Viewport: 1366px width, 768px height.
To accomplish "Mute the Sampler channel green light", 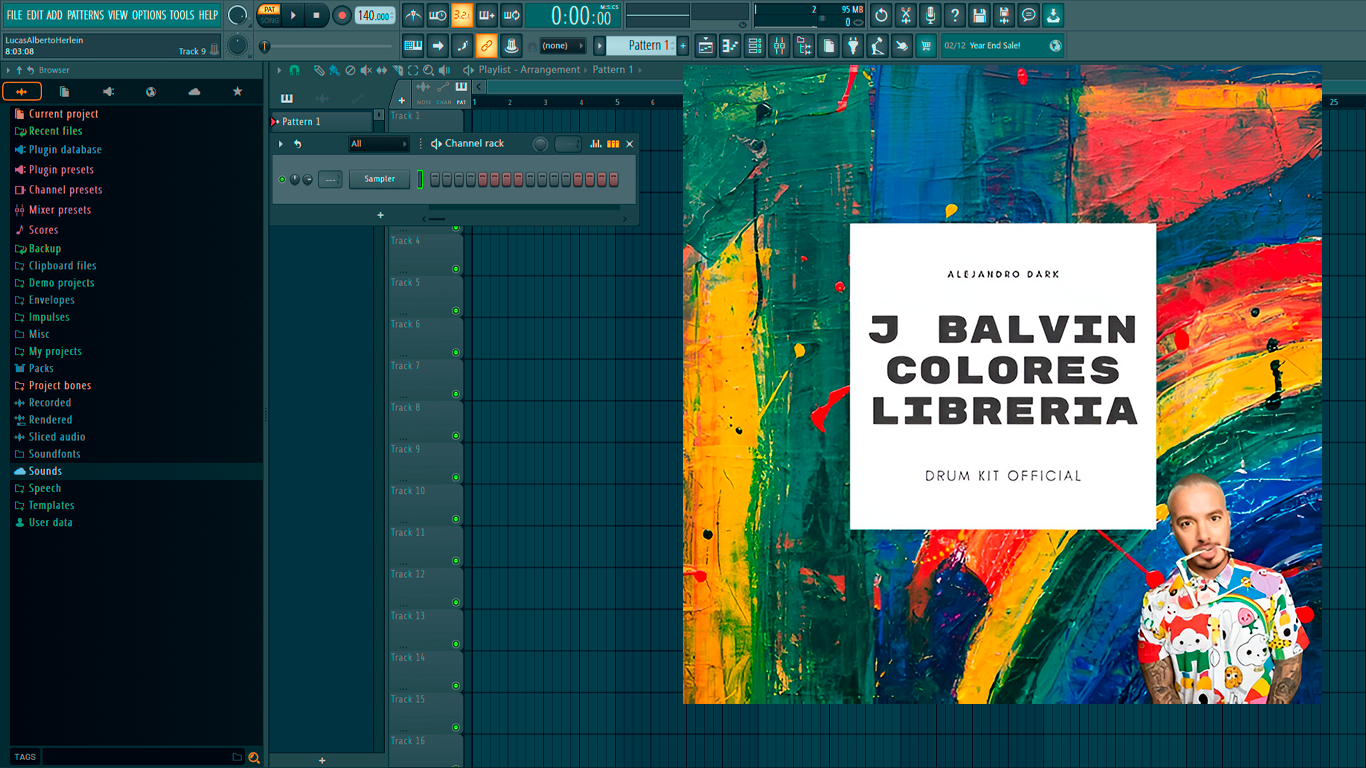I will [x=282, y=180].
